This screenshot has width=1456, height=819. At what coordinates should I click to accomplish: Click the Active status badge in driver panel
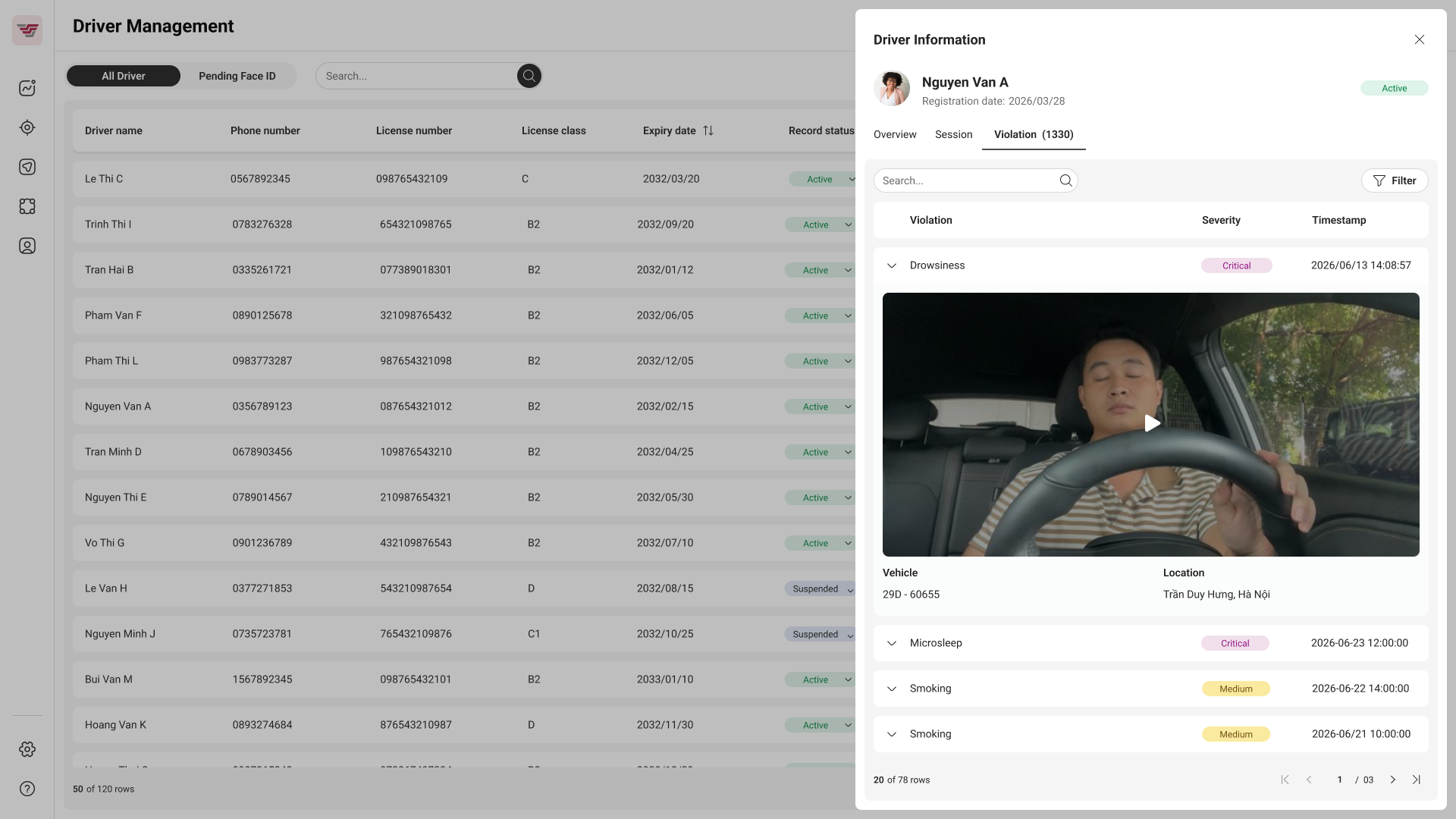pyautogui.click(x=1394, y=88)
